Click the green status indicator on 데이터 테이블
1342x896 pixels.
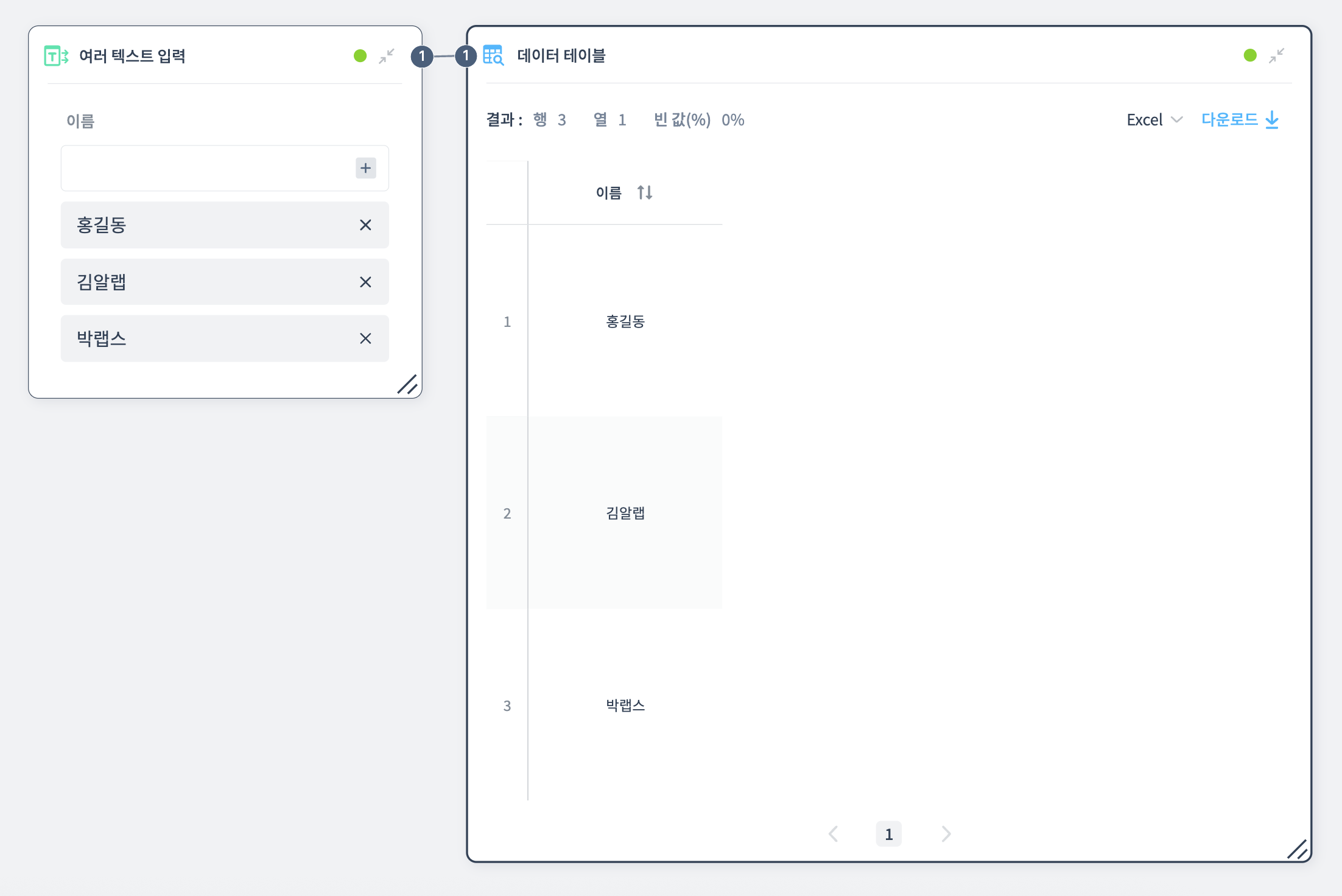[1249, 55]
